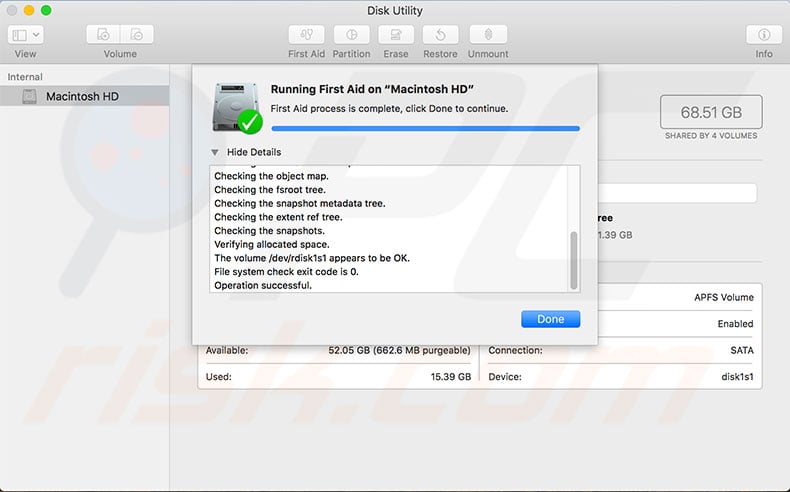
Task: Click "File system check exit code is 0."
Action: 286,271
